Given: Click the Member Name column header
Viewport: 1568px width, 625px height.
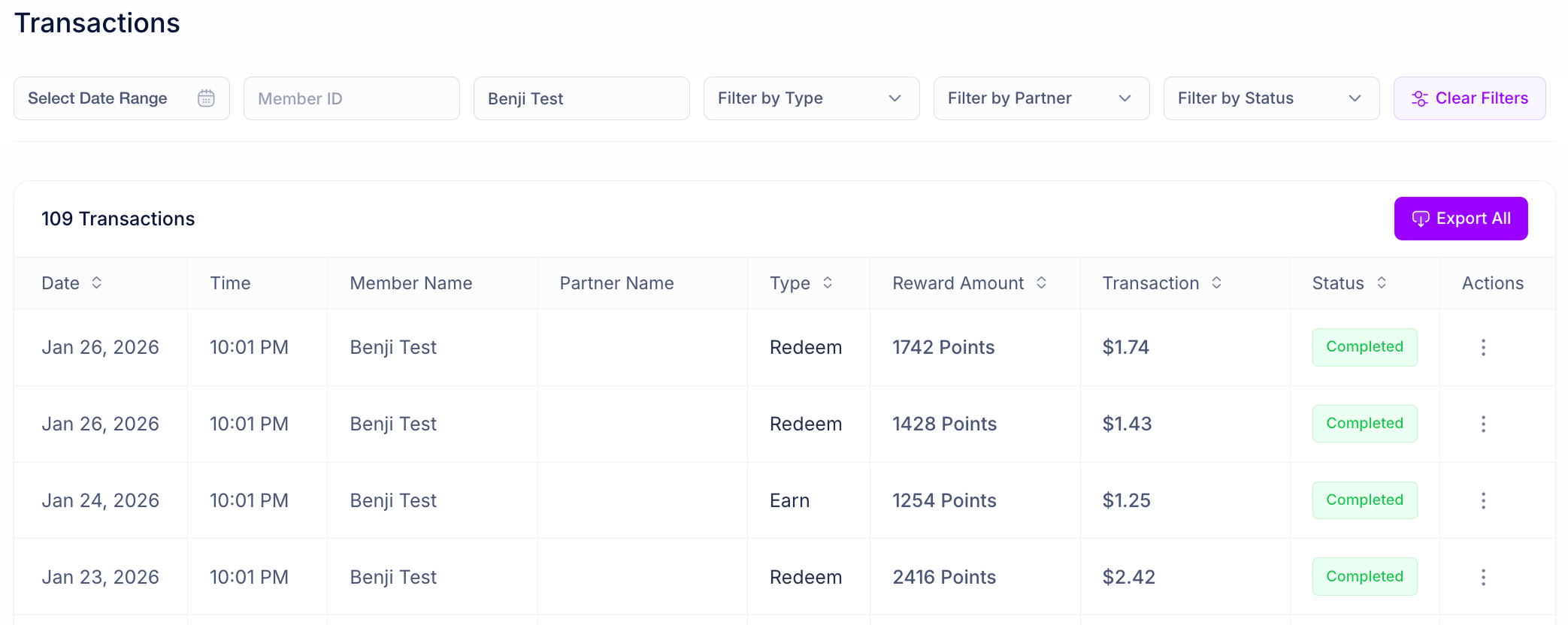Looking at the screenshot, I should [411, 283].
